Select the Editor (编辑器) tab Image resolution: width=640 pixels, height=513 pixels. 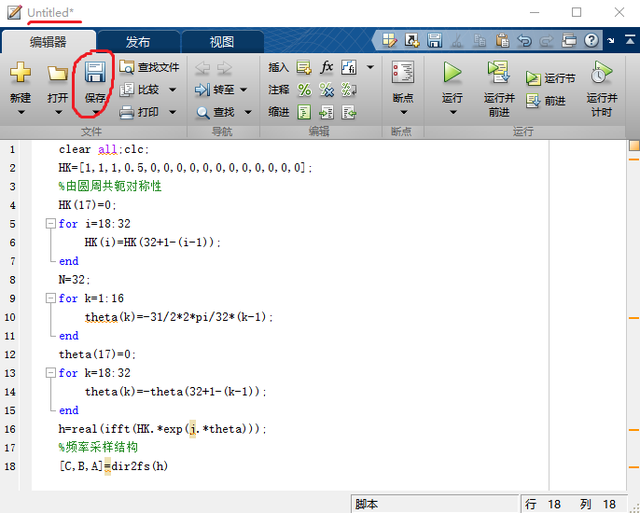[48, 42]
